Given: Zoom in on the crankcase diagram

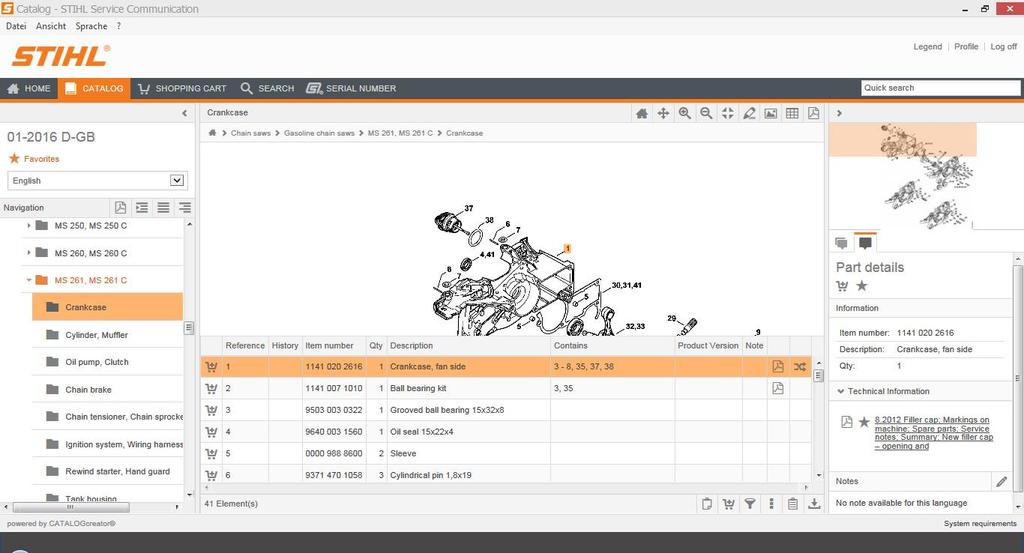Looking at the screenshot, I should 684,114.
